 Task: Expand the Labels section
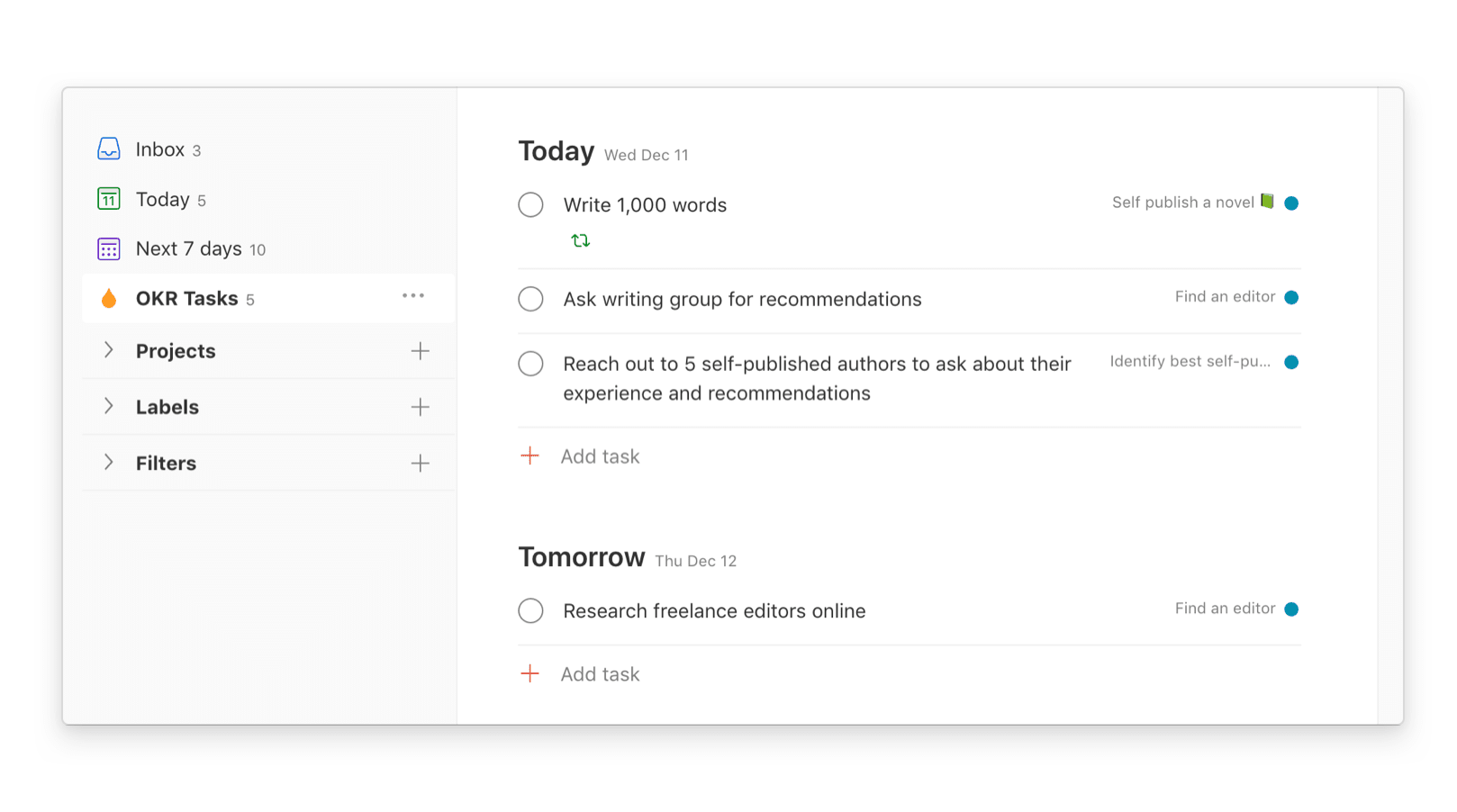point(109,407)
